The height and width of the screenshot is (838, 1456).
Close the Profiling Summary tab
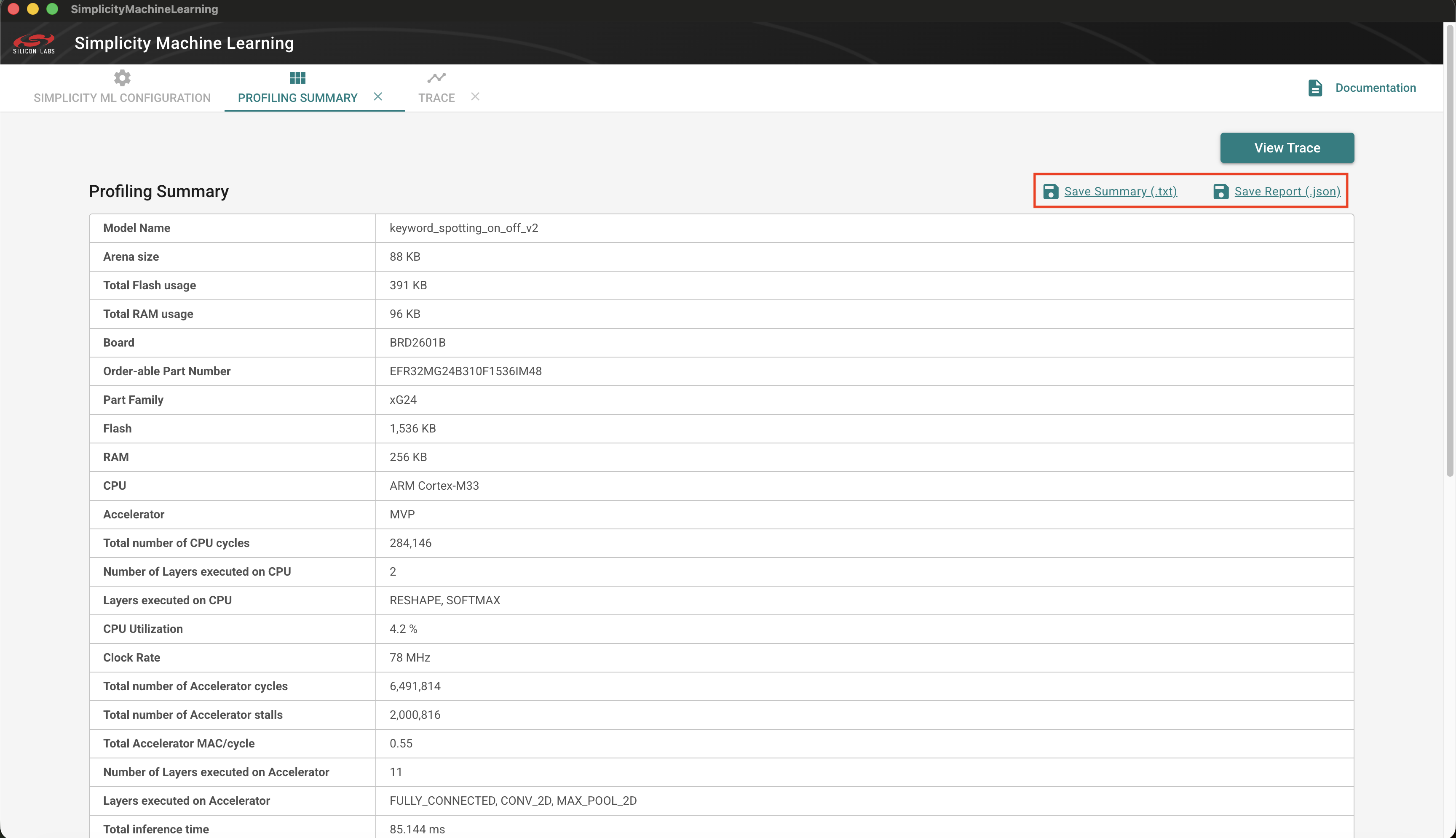click(377, 97)
